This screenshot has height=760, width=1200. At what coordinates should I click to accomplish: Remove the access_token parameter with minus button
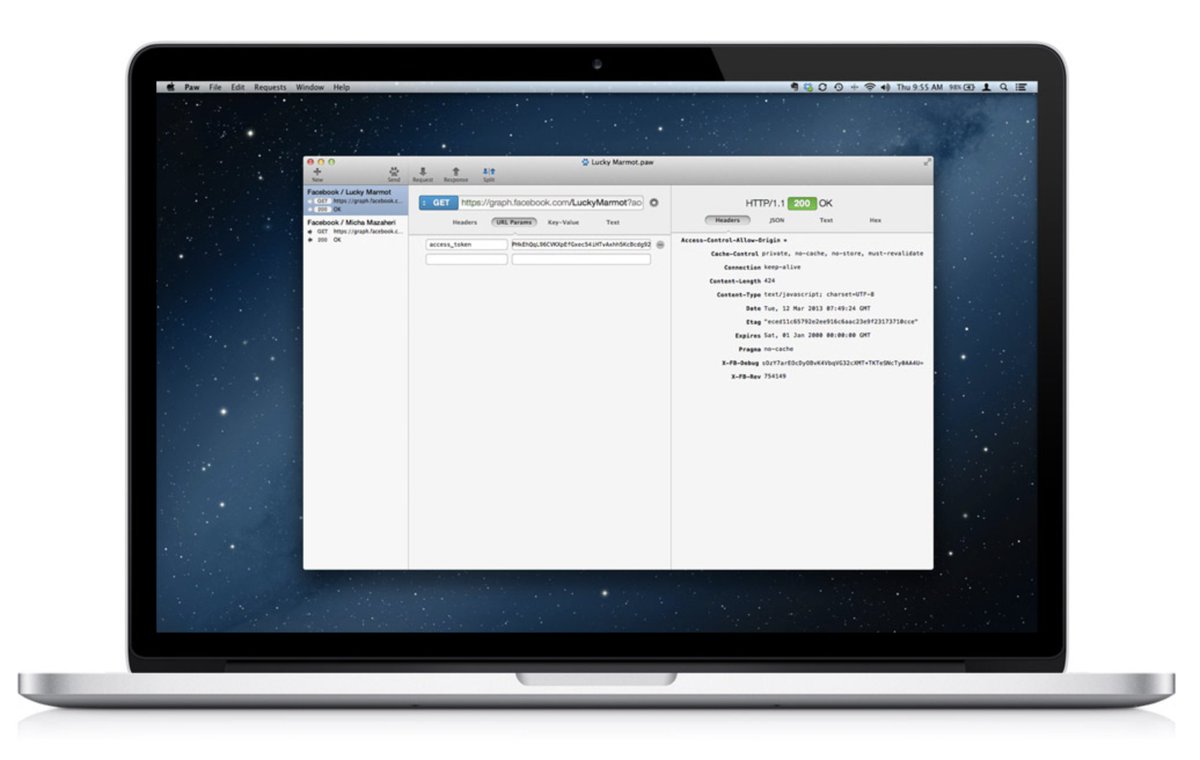point(660,244)
